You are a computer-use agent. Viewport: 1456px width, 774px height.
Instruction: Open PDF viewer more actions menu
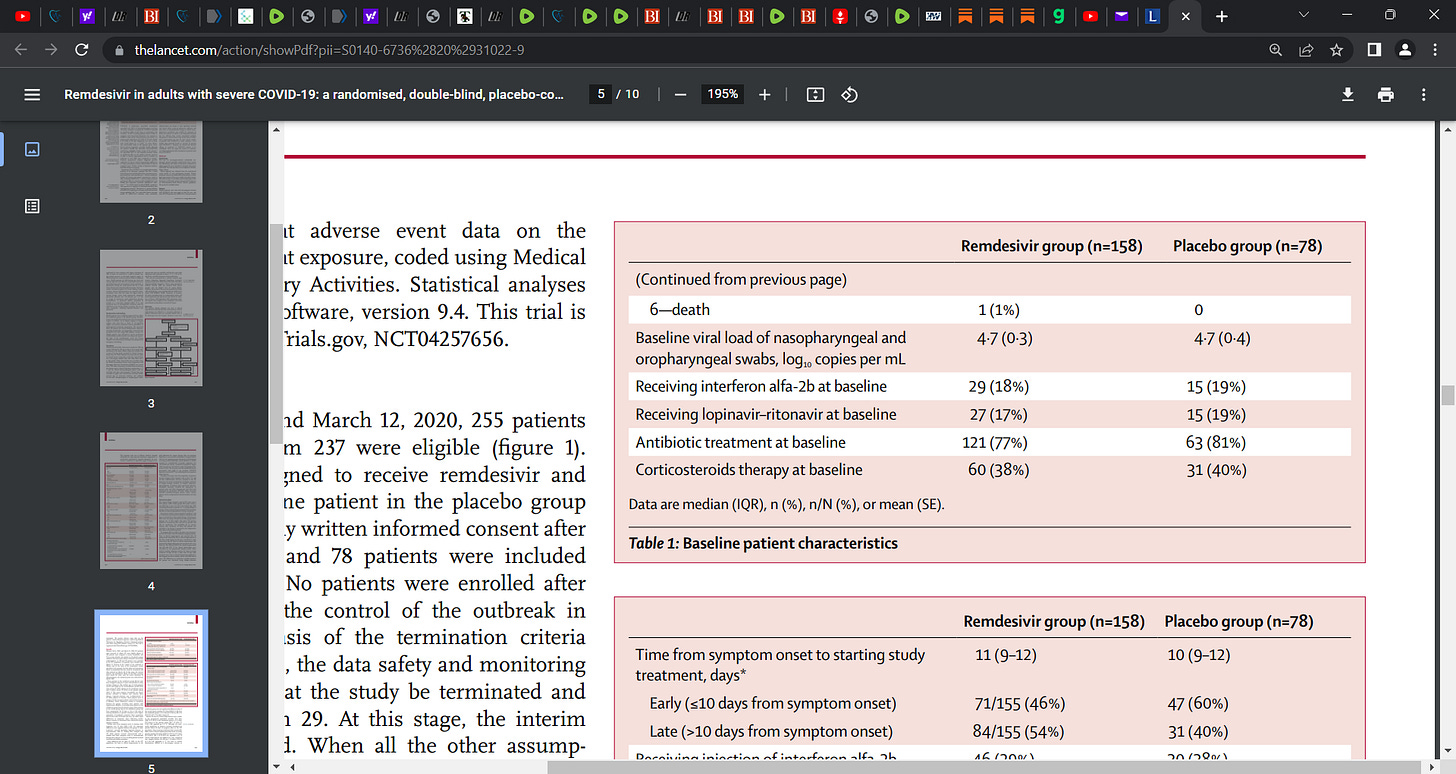point(1424,94)
